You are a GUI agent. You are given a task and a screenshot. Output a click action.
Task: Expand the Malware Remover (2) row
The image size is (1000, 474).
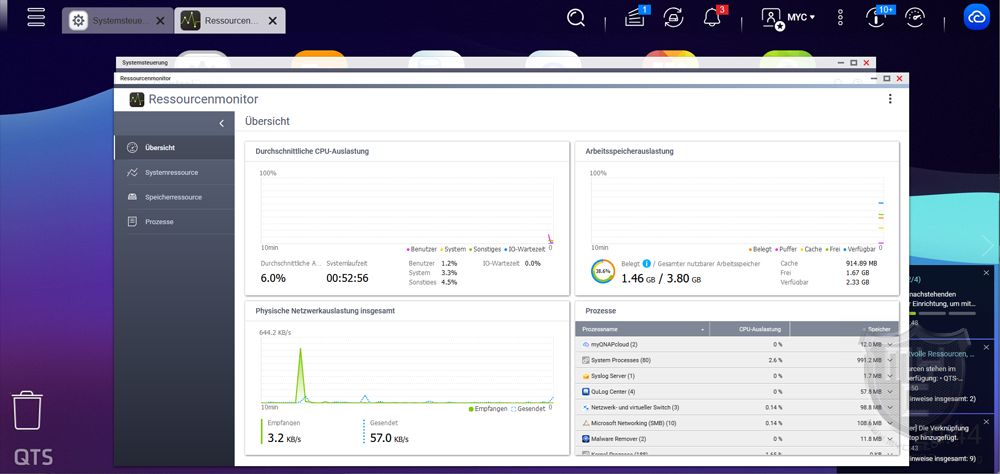890,439
